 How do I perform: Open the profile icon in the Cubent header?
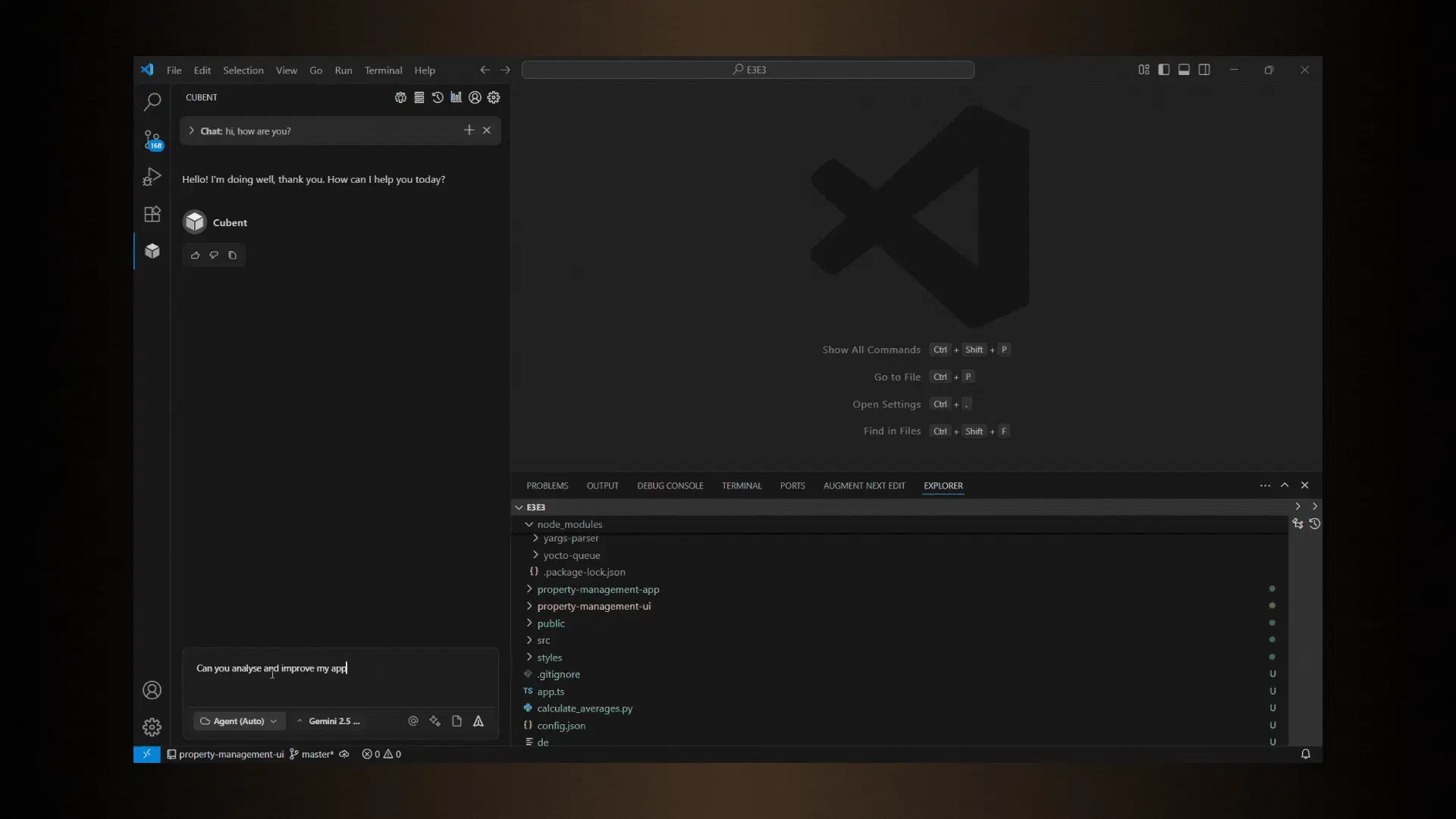coord(475,98)
